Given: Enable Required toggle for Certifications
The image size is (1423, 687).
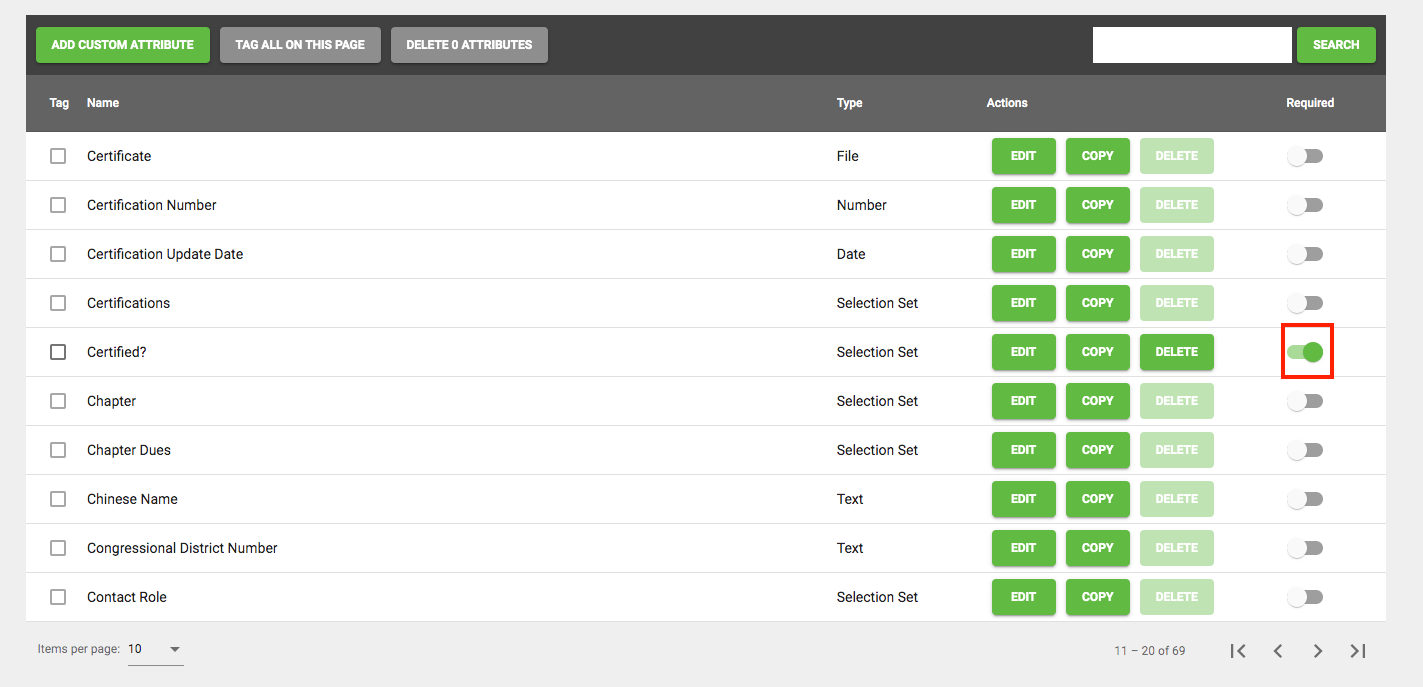Looking at the screenshot, I should (x=1305, y=303).
